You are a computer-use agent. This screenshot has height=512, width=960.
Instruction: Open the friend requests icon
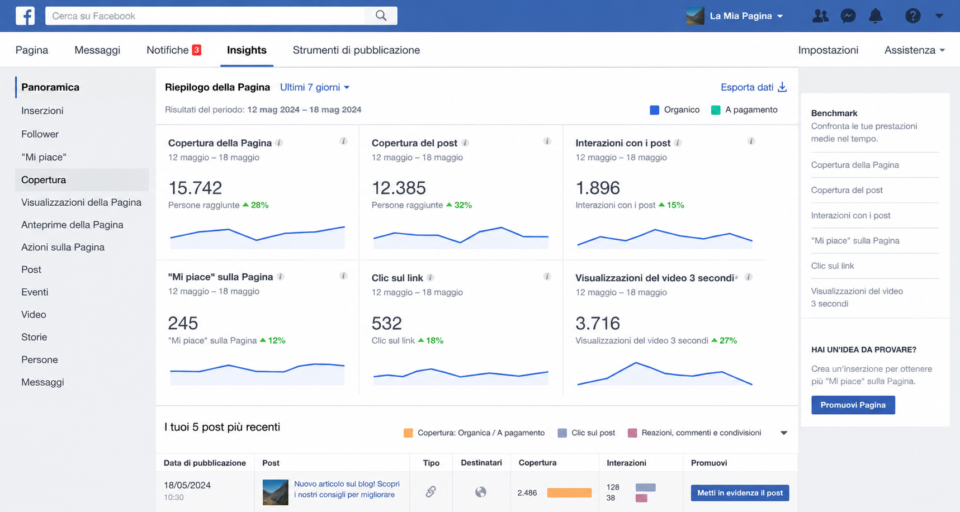(x=820, y=16)
